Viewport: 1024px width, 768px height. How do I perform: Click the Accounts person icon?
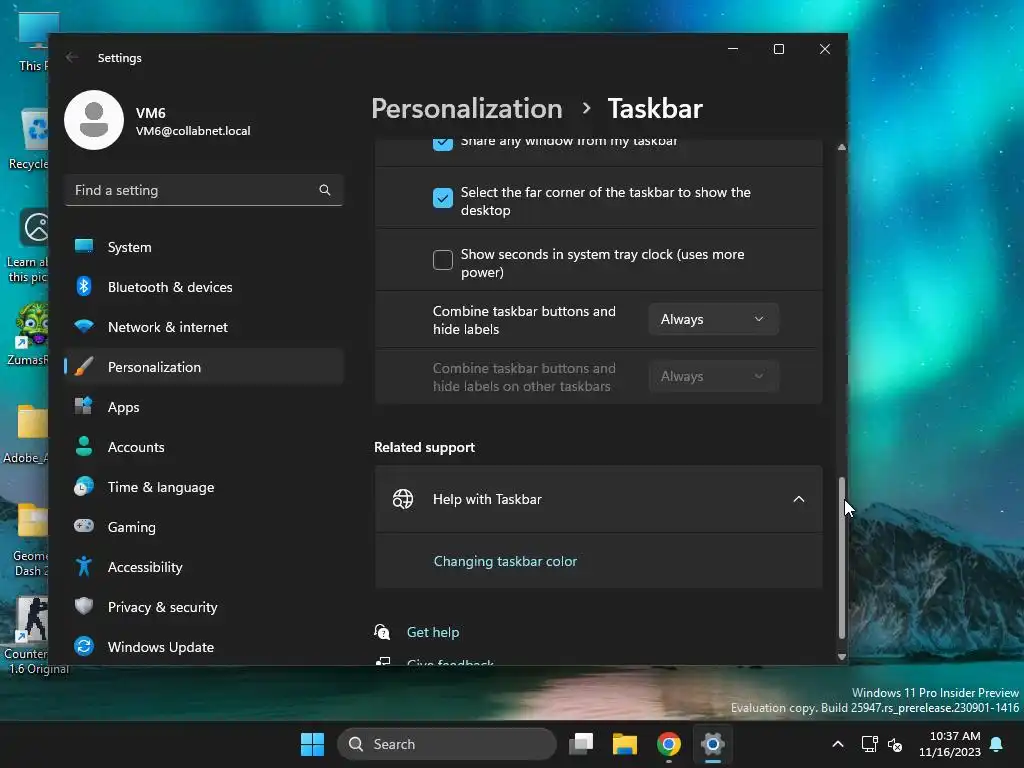(x=84, y=446)
